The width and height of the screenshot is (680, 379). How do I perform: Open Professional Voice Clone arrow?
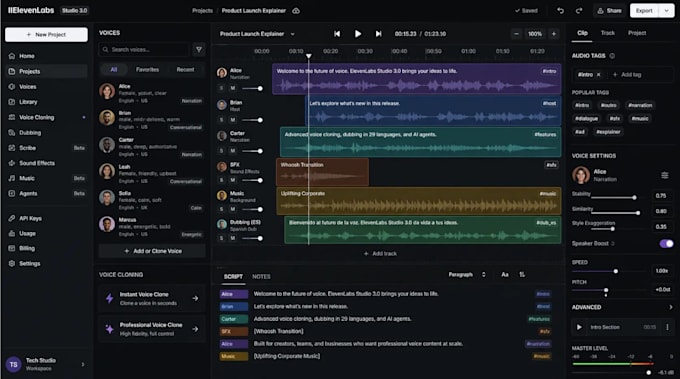pos(195,329)
